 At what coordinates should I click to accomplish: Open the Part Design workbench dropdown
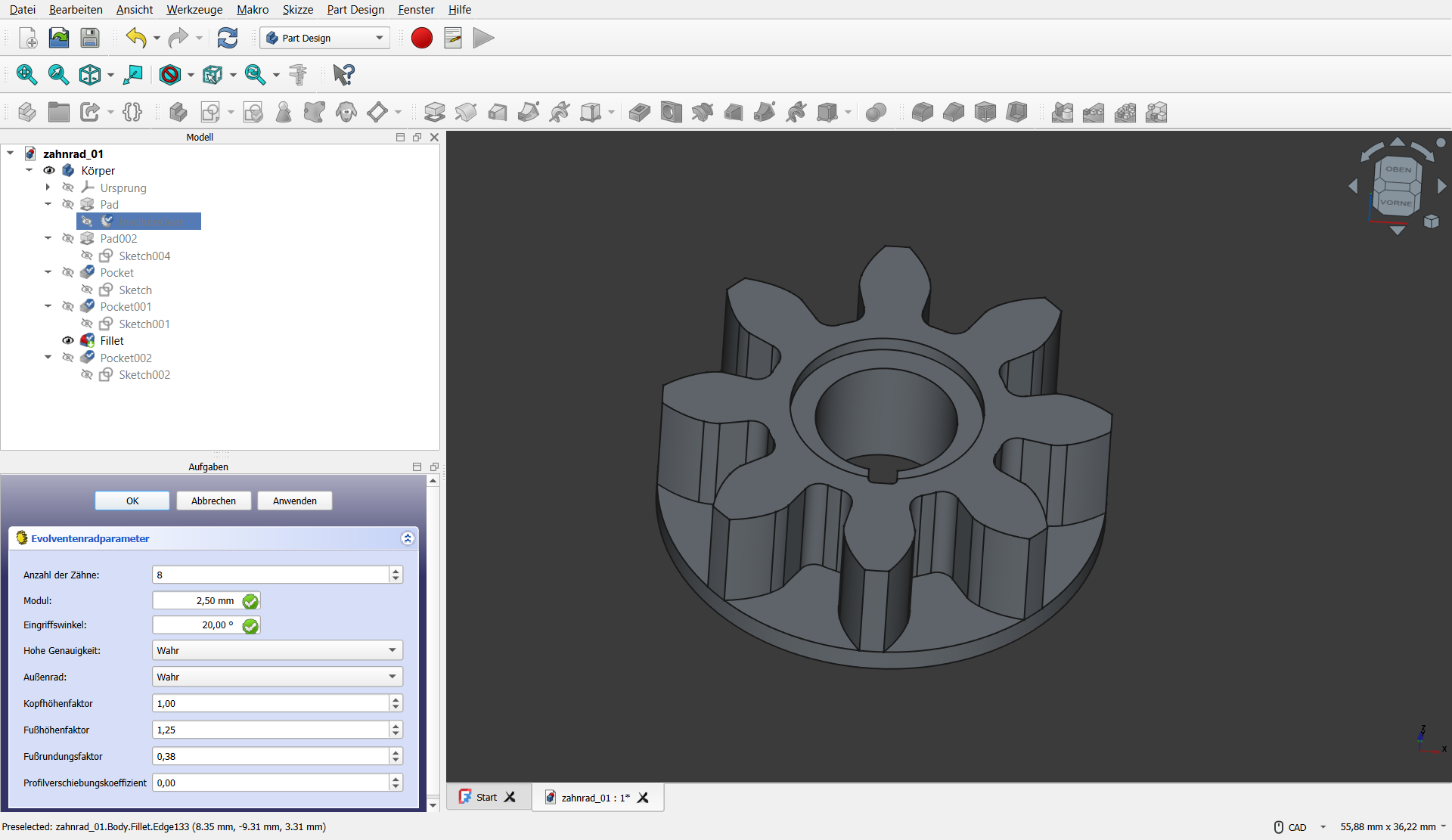[x=325, y=38]
